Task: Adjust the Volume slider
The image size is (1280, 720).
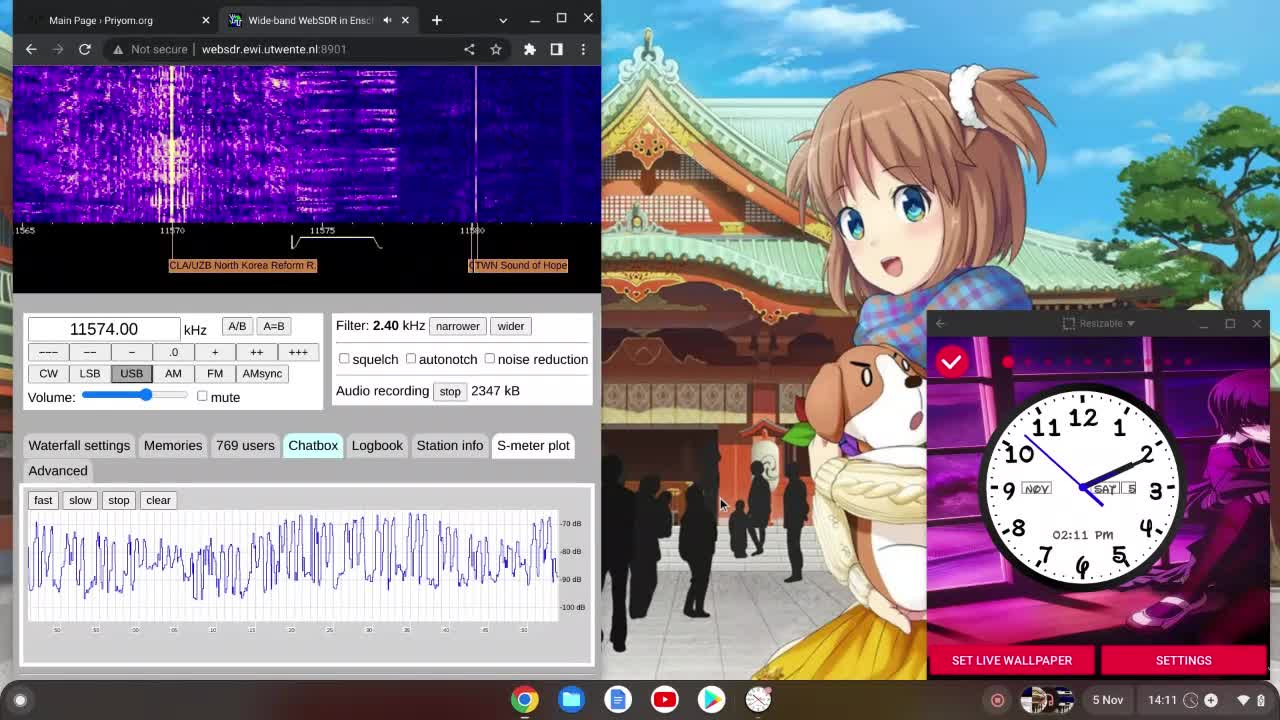Action: 135,396
